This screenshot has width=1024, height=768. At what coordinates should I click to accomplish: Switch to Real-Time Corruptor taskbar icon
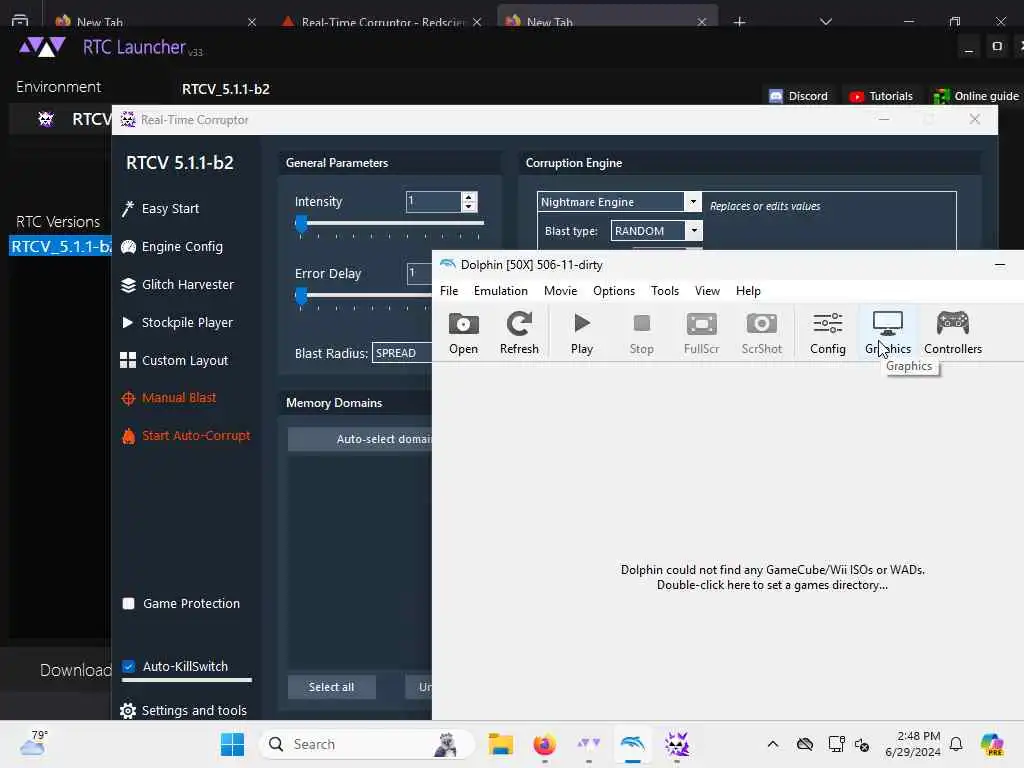(677, 744)
